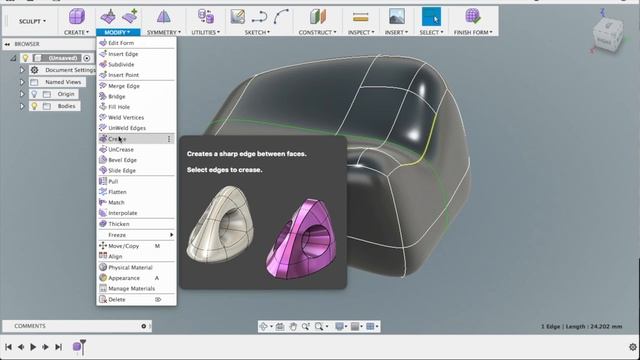Choose Bridge from the menu
Viewport: 640px width, 360px height.
tap(136, 97)
